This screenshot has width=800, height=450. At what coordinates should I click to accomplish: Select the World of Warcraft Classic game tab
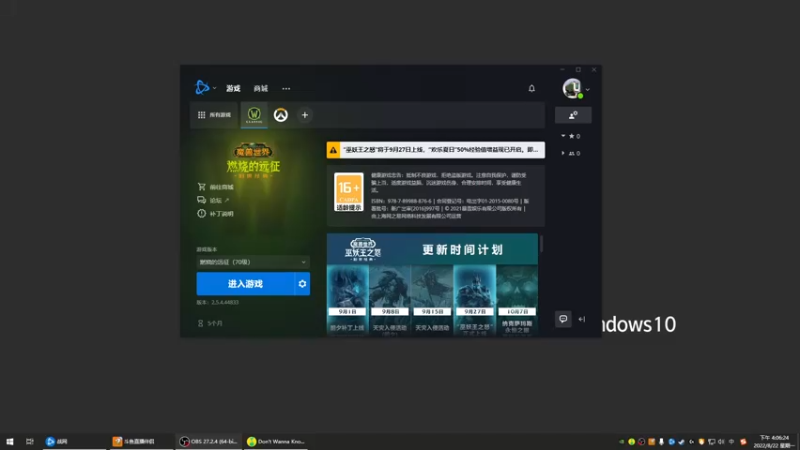click(x=254, y=115)
